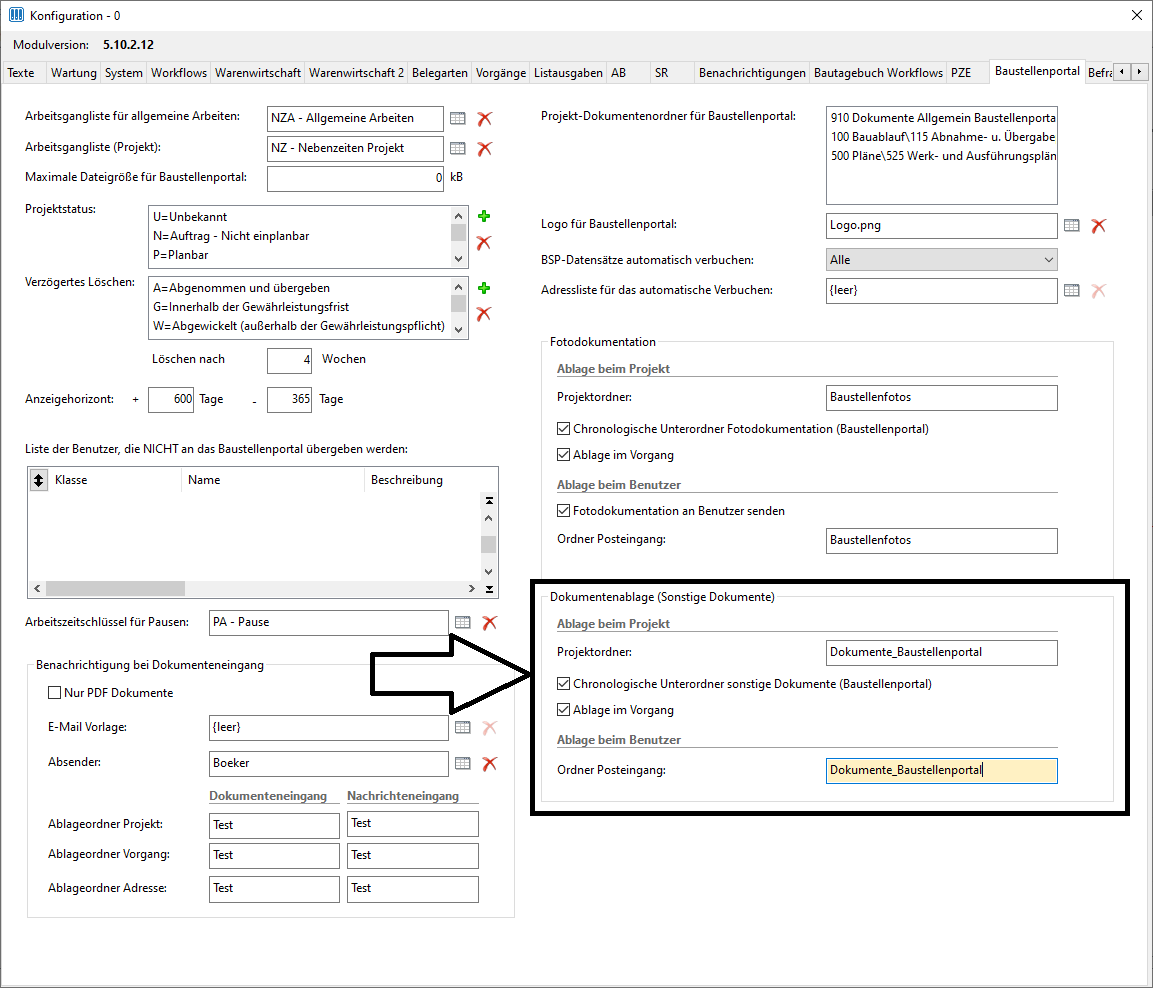
Task: Toggle Fotodokumentation an Benutzer senden
Action: pyautogui.click(x=564, y=511)
